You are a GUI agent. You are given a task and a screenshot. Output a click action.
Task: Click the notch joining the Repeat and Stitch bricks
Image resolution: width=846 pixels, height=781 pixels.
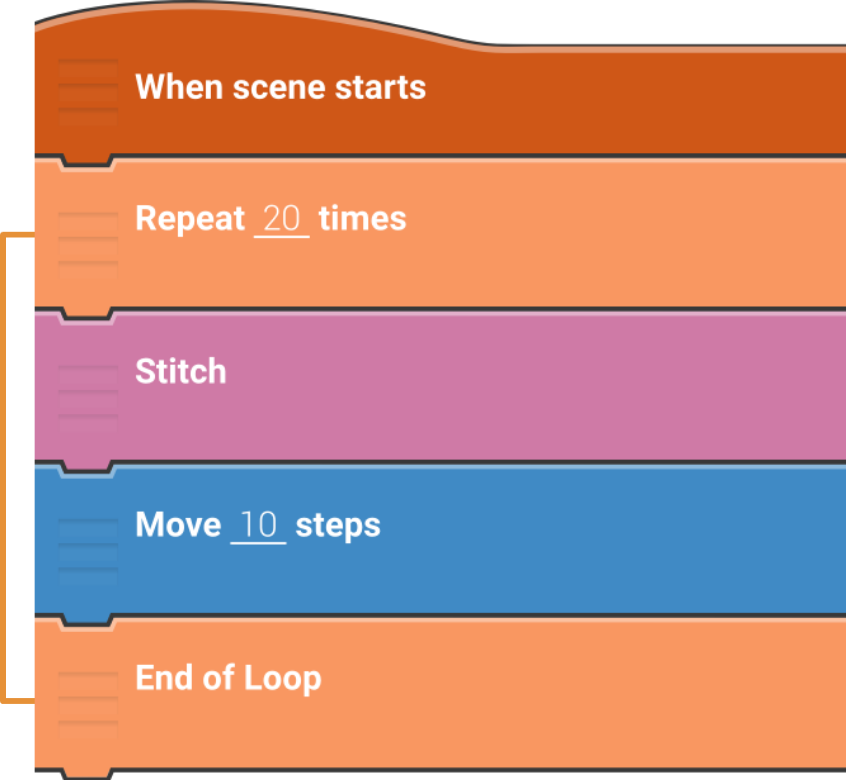pyautogui.click(x=86, y=313)
